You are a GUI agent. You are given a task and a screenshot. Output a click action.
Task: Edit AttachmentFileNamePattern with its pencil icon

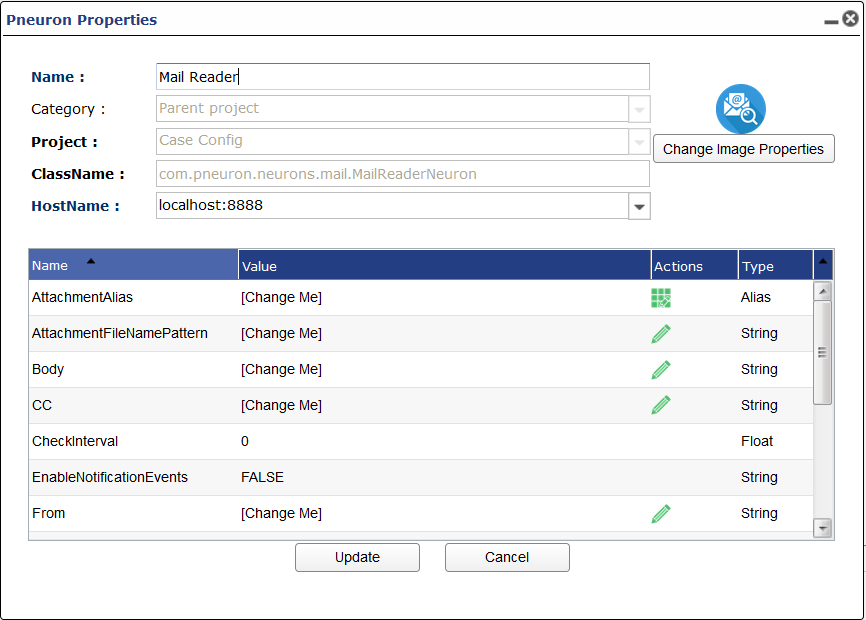pyautogui.click(x=661, y=333)
